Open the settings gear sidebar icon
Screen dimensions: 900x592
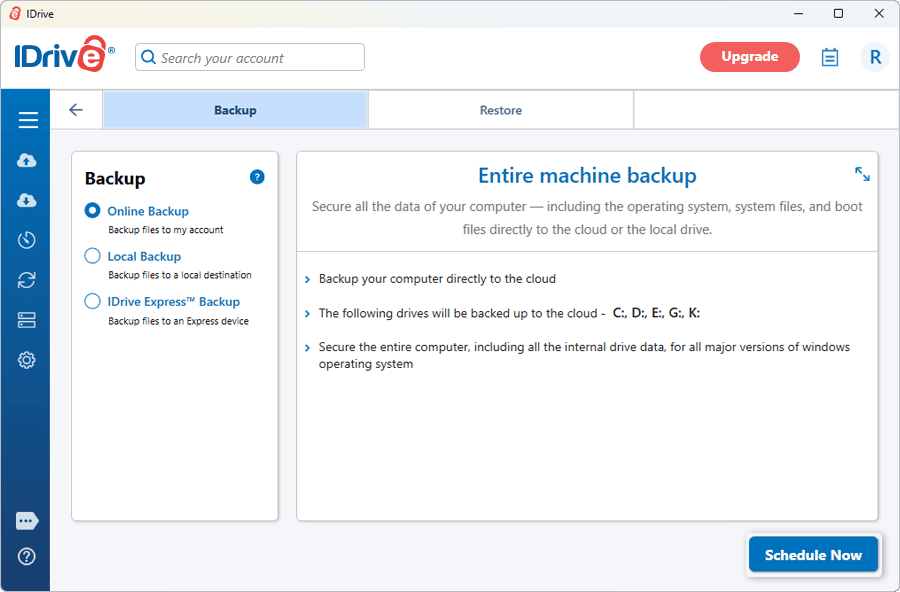pos(26,360)
